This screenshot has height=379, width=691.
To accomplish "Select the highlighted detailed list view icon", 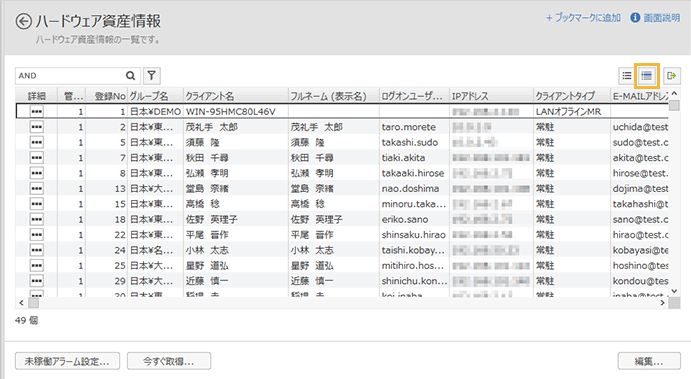I will pos(646,76).
